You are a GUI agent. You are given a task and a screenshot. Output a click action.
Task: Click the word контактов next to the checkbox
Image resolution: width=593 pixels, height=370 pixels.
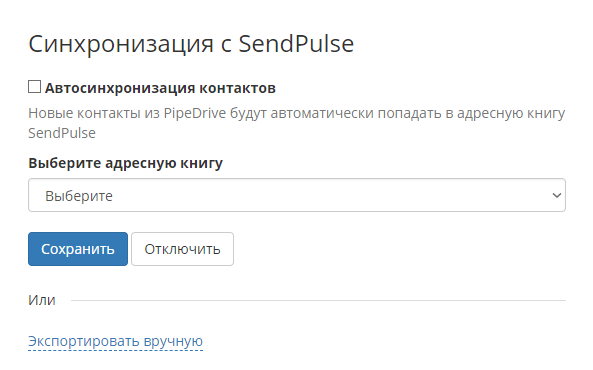tap(238, 88)
